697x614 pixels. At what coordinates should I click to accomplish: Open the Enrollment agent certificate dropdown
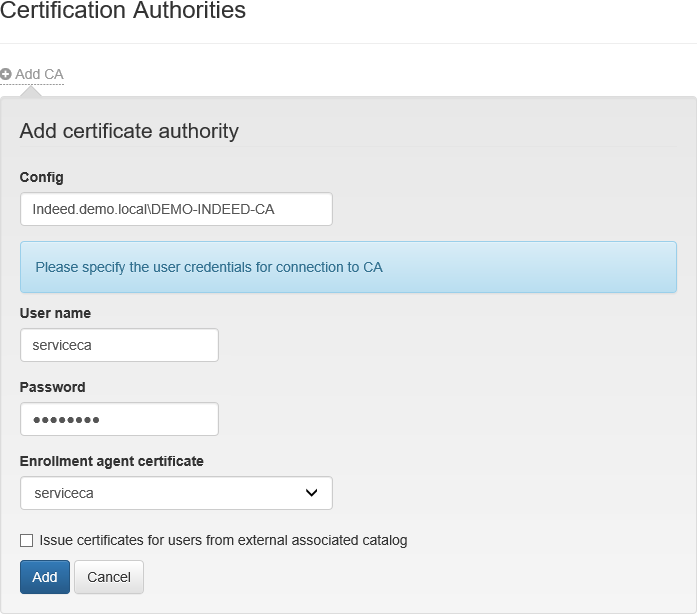coord(176,493)
